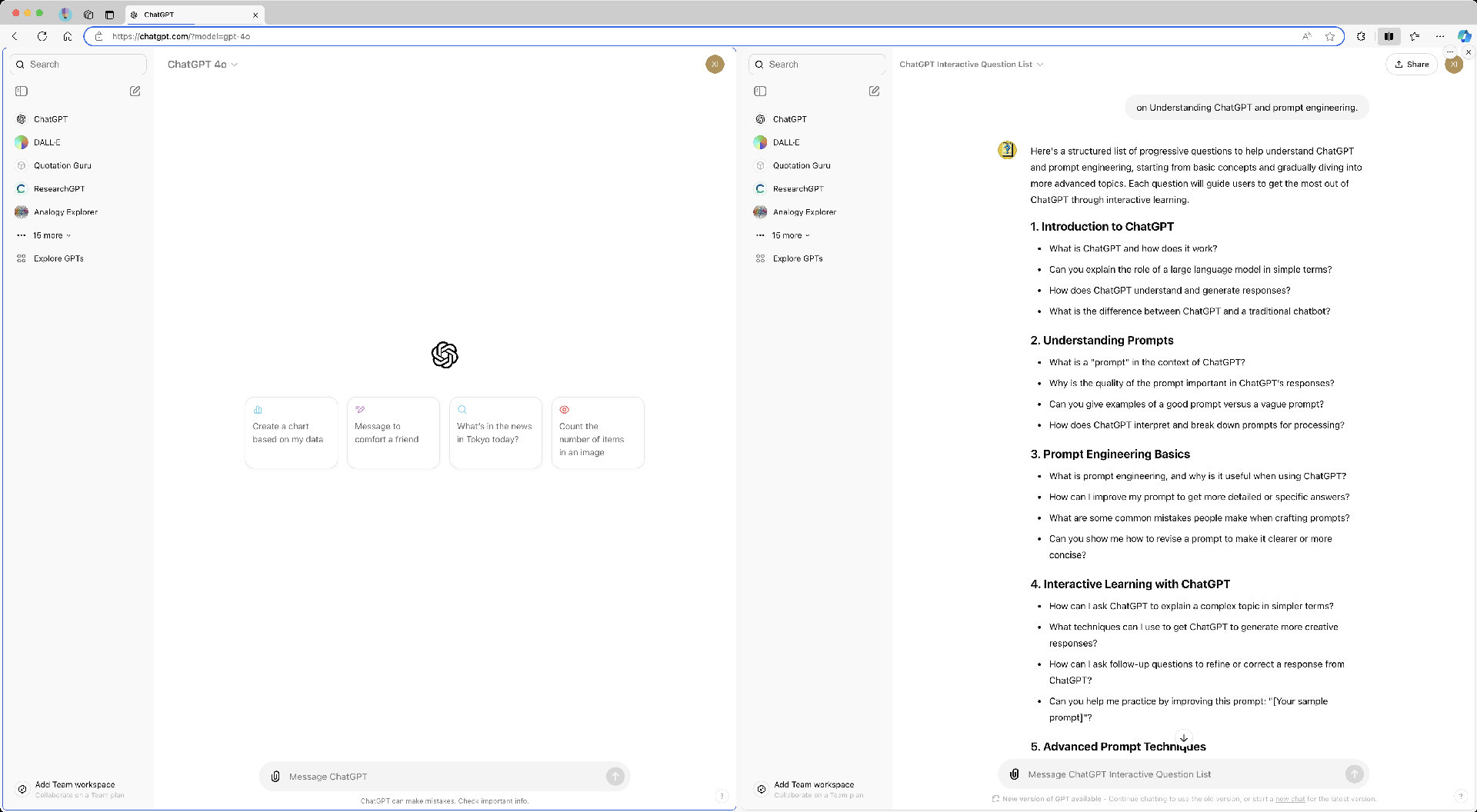Image resolution: width=1477 pixels, height=812 pixels.
Task: Toggle the browser split screen button
Action: pos(1389,36)
